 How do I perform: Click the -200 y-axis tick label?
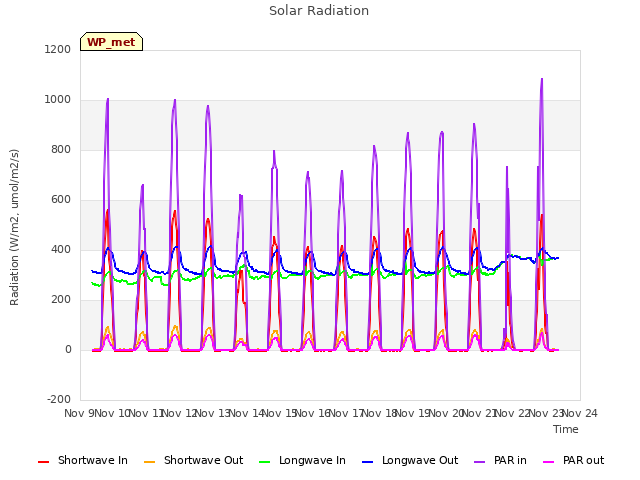point(59,399)
